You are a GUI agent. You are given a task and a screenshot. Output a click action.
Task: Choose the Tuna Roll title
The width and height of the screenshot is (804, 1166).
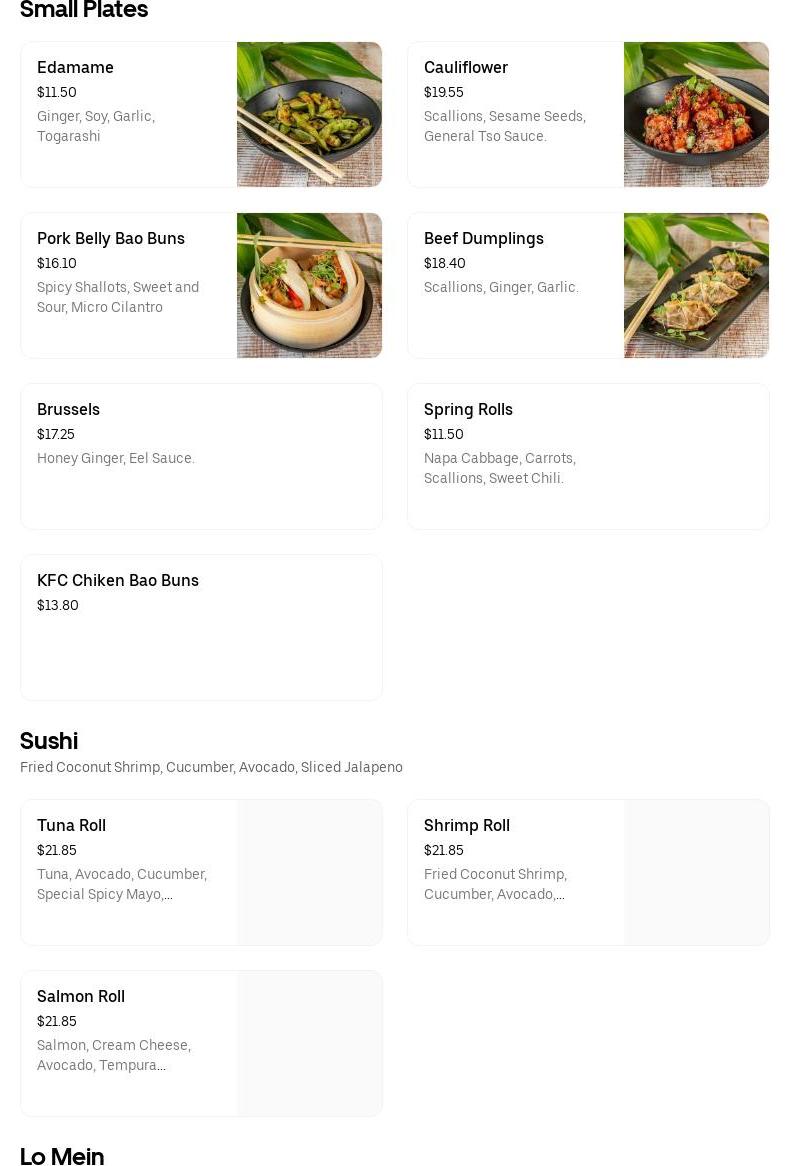pos(71,825)
